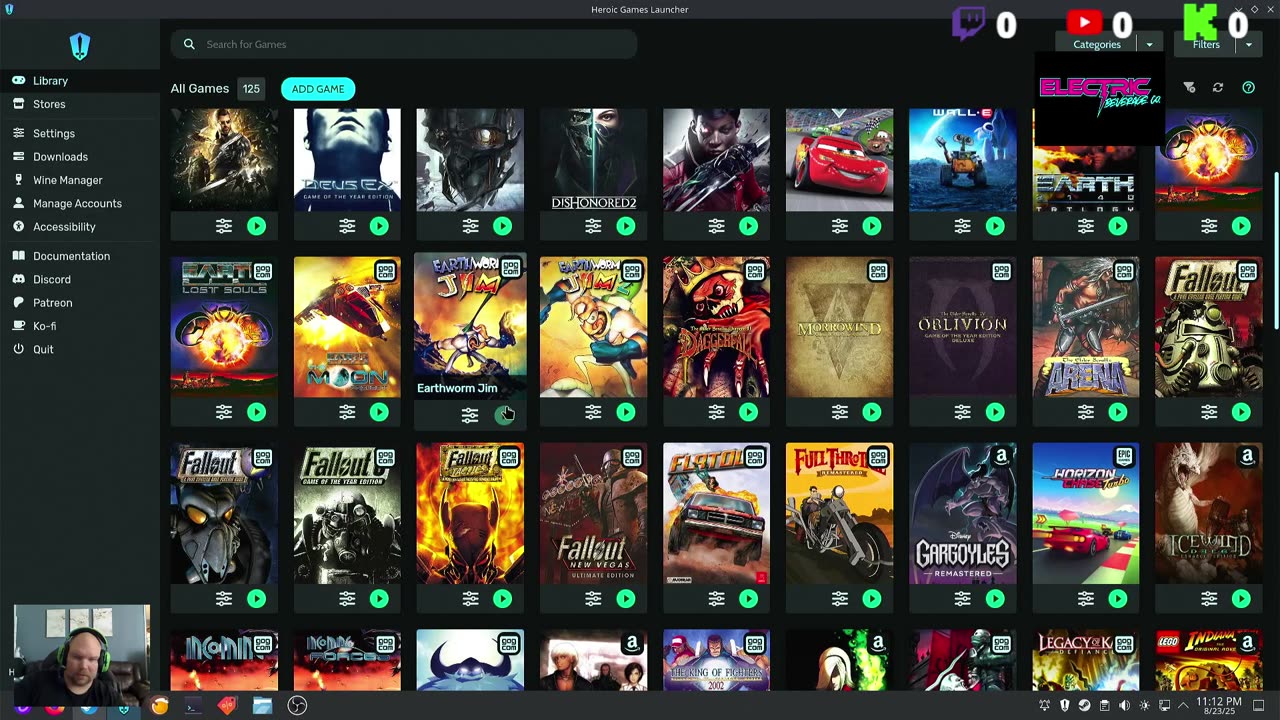Click the clear filters funnel icon
This screenshot has height=720, width=1280.
[1189, 88]
